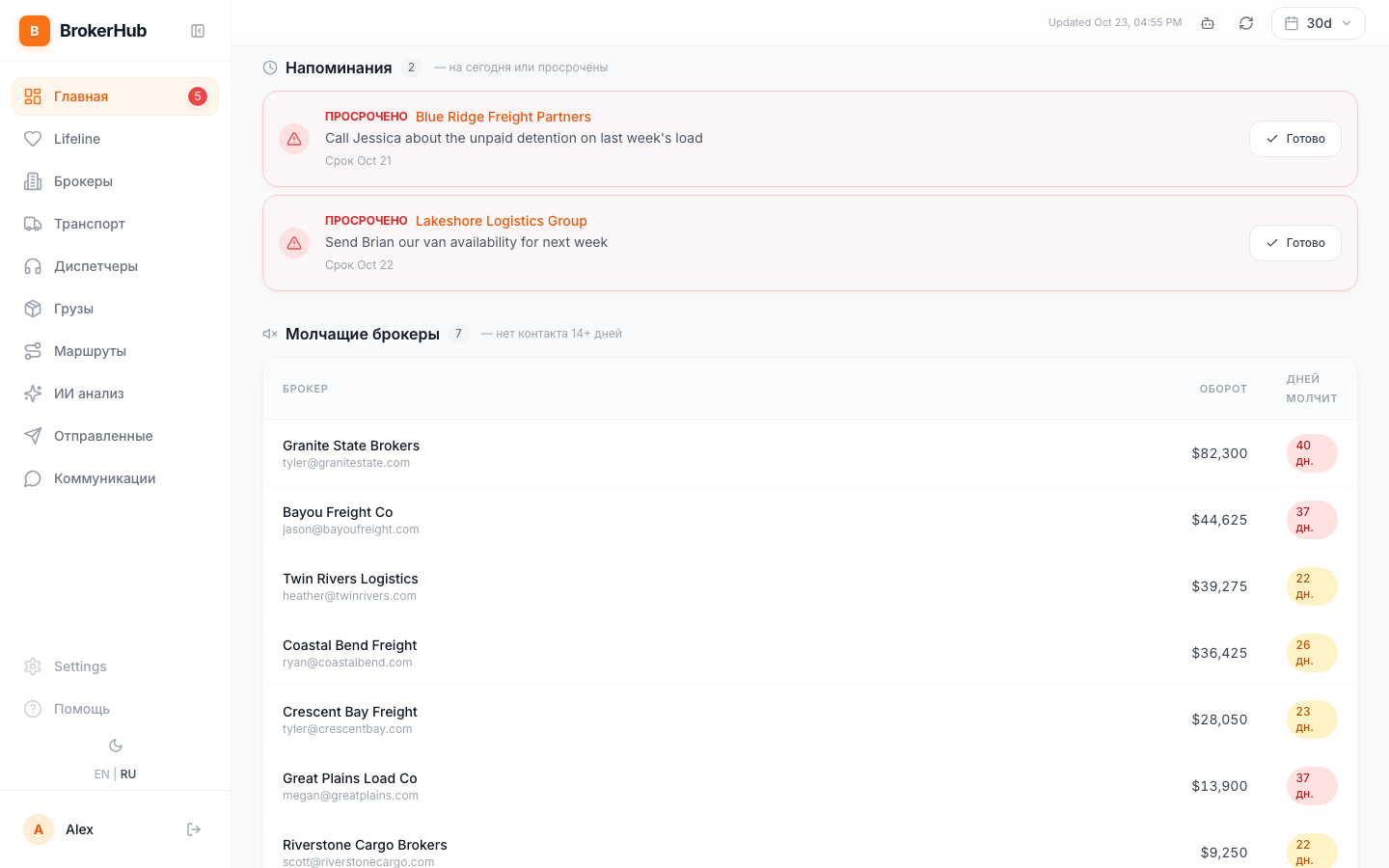Click the Помощь help icon item
The height and width of the screenshot is (868, 1389).
click(116, 709)
